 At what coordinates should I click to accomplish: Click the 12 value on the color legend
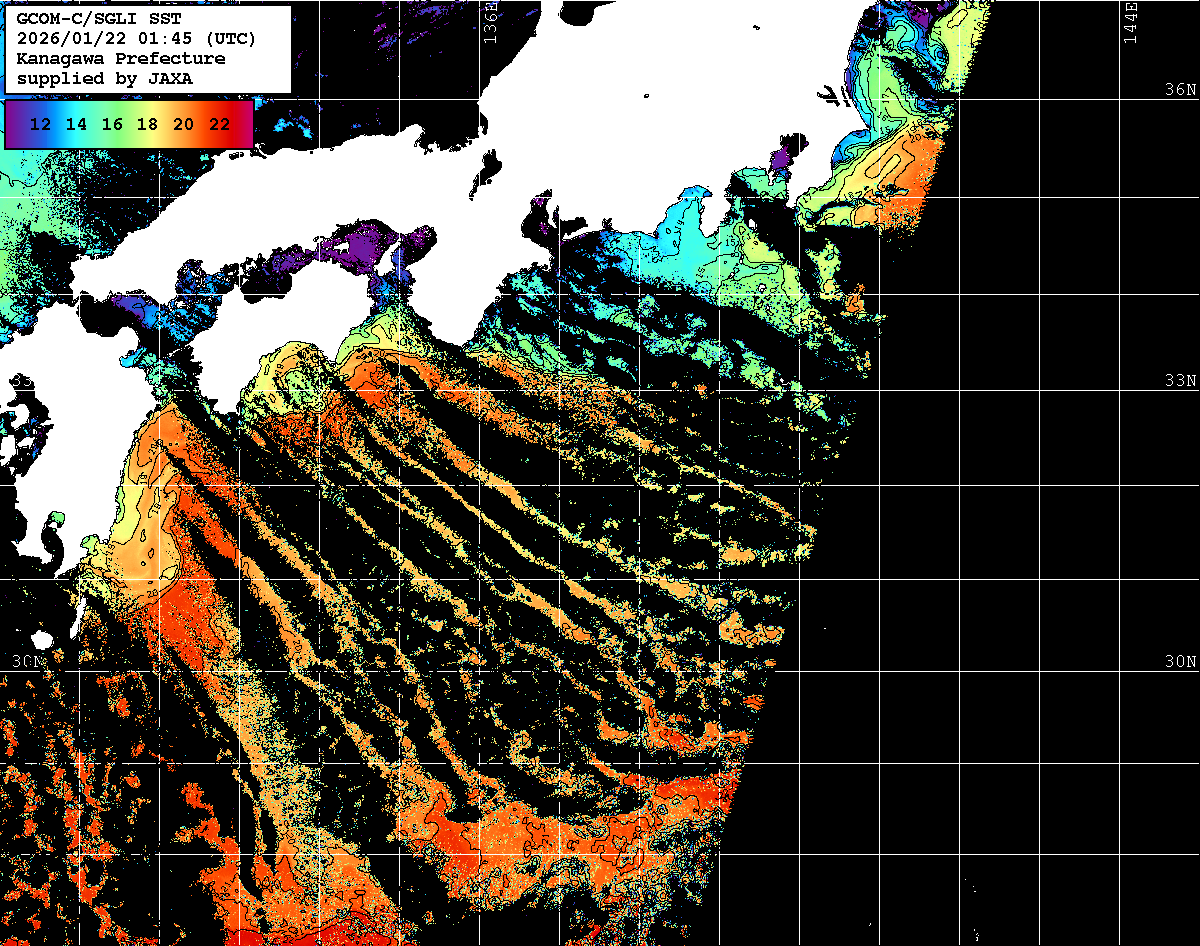(x=41, y=125)
